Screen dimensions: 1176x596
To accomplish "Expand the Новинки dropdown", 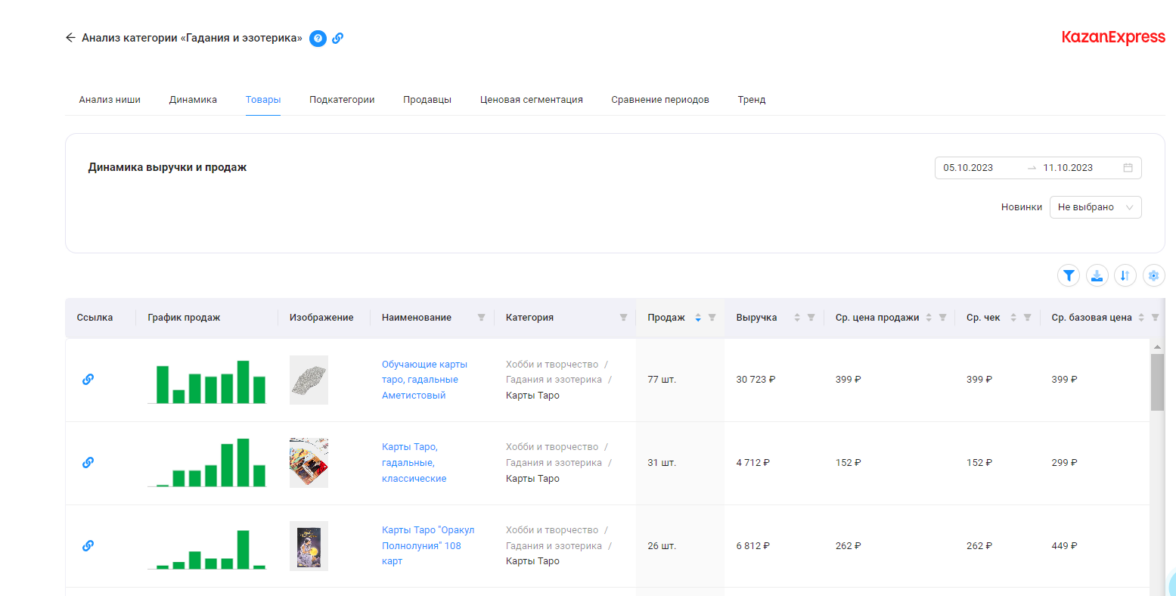I will click(x=1095, y=207).
